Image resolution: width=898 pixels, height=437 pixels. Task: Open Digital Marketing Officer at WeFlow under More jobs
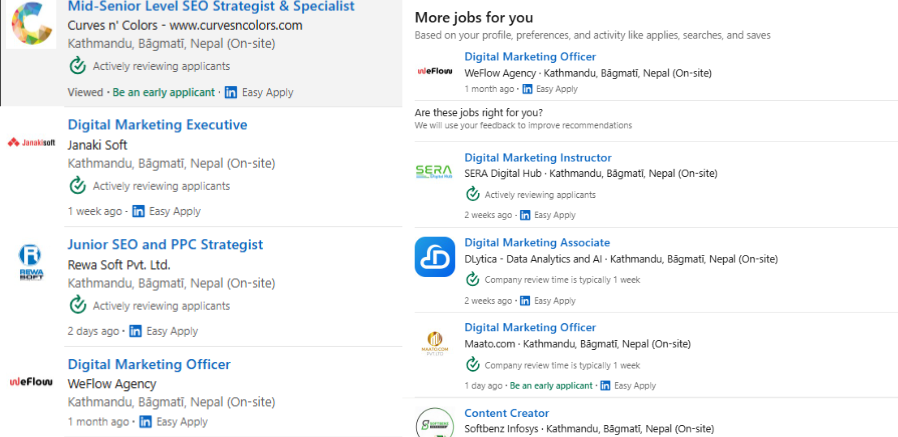pyautogui.click(x=530, y=57)
